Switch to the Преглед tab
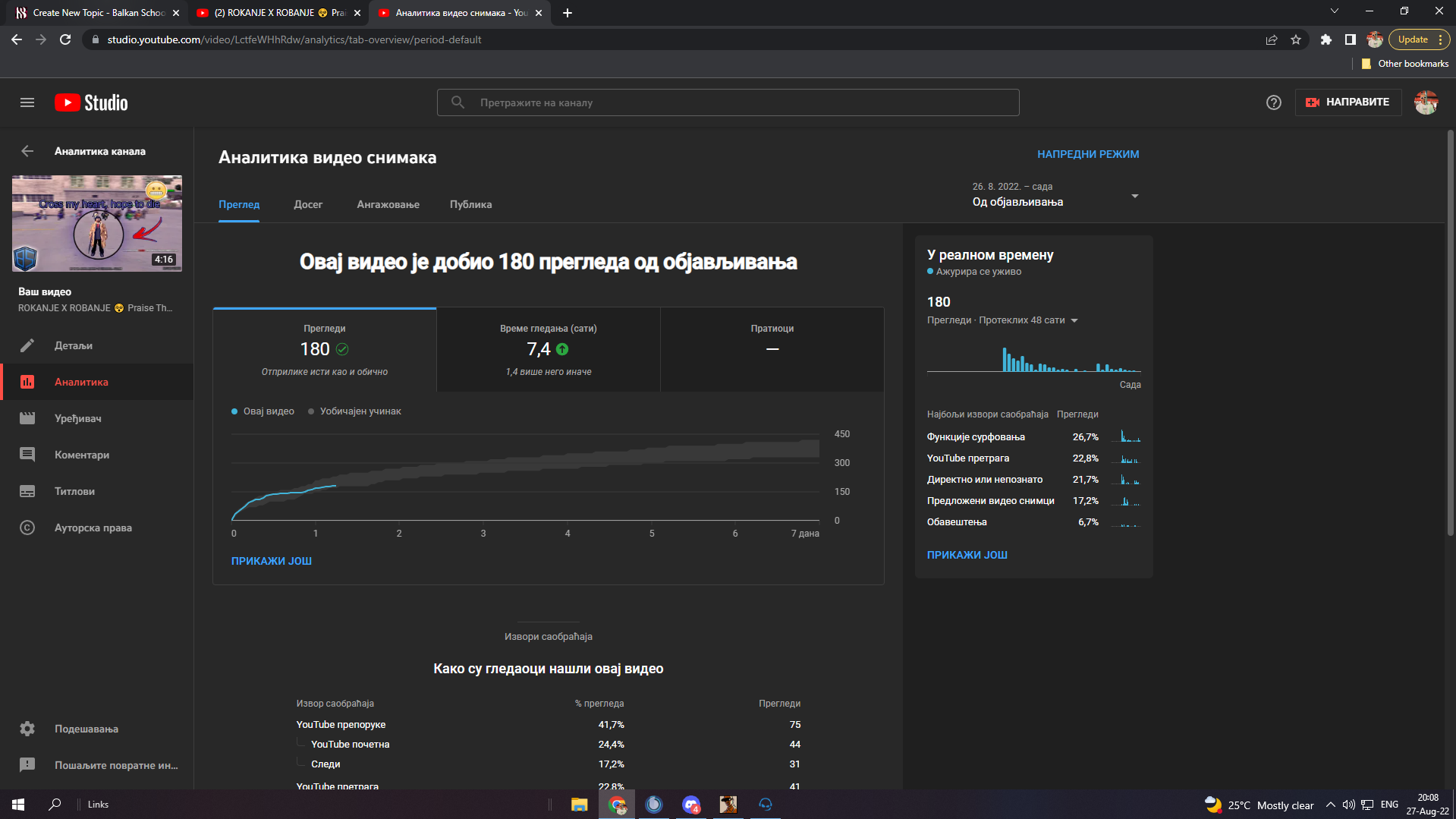Screen dimensions: 1456x819 239,204
